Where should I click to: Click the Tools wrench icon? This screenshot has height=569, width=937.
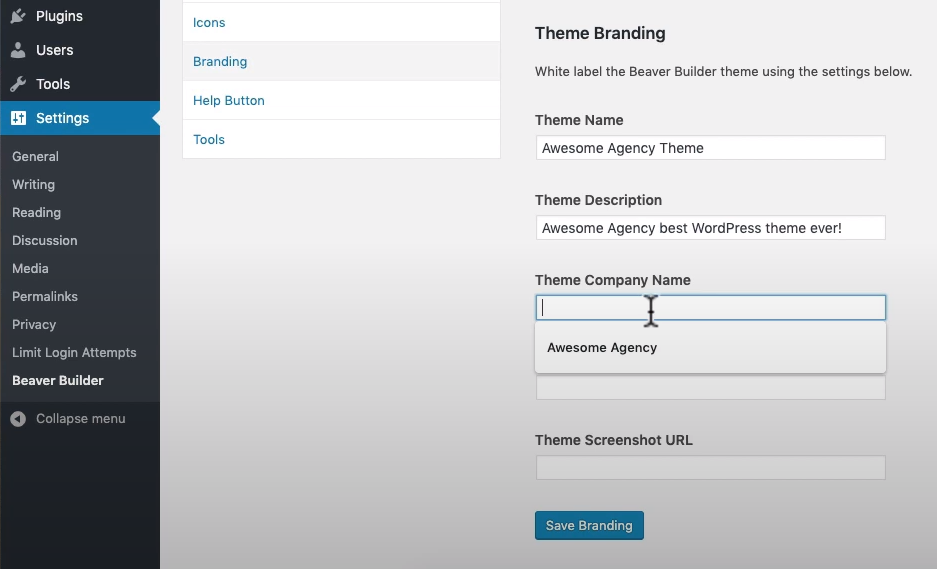[18, 84]
